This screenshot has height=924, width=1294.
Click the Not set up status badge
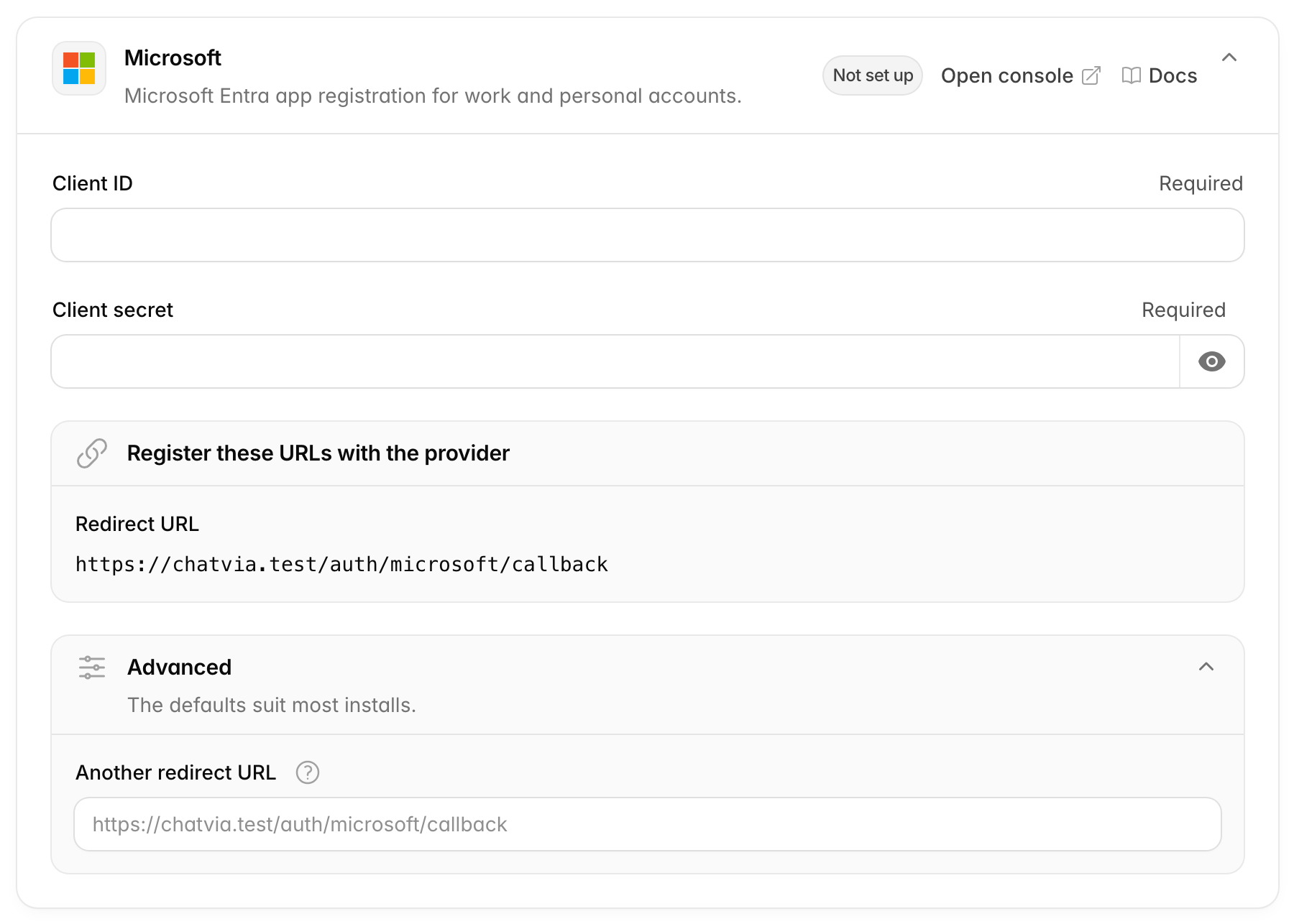(x=873, y=75)
